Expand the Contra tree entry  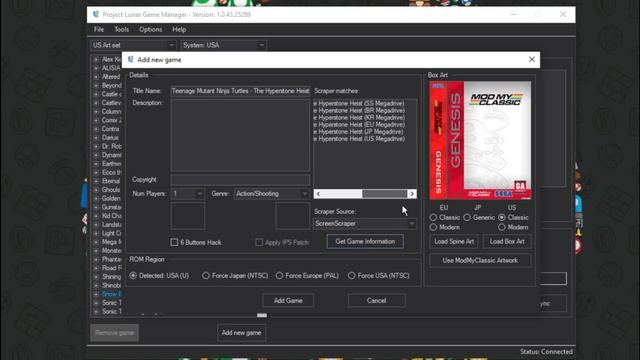(96, 129)
